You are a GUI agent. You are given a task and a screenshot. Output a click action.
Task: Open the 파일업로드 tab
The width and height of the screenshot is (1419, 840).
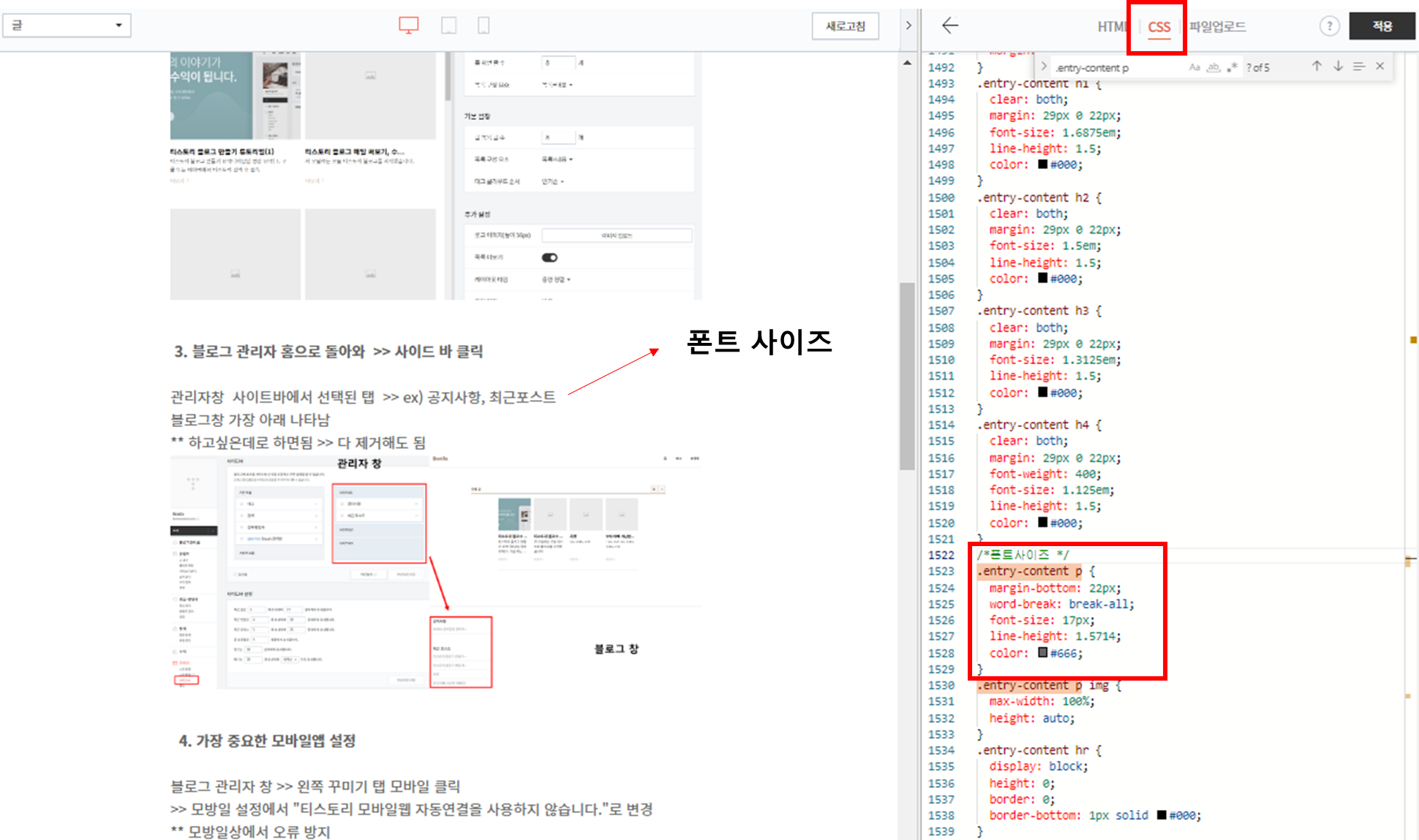point(1217,27)
